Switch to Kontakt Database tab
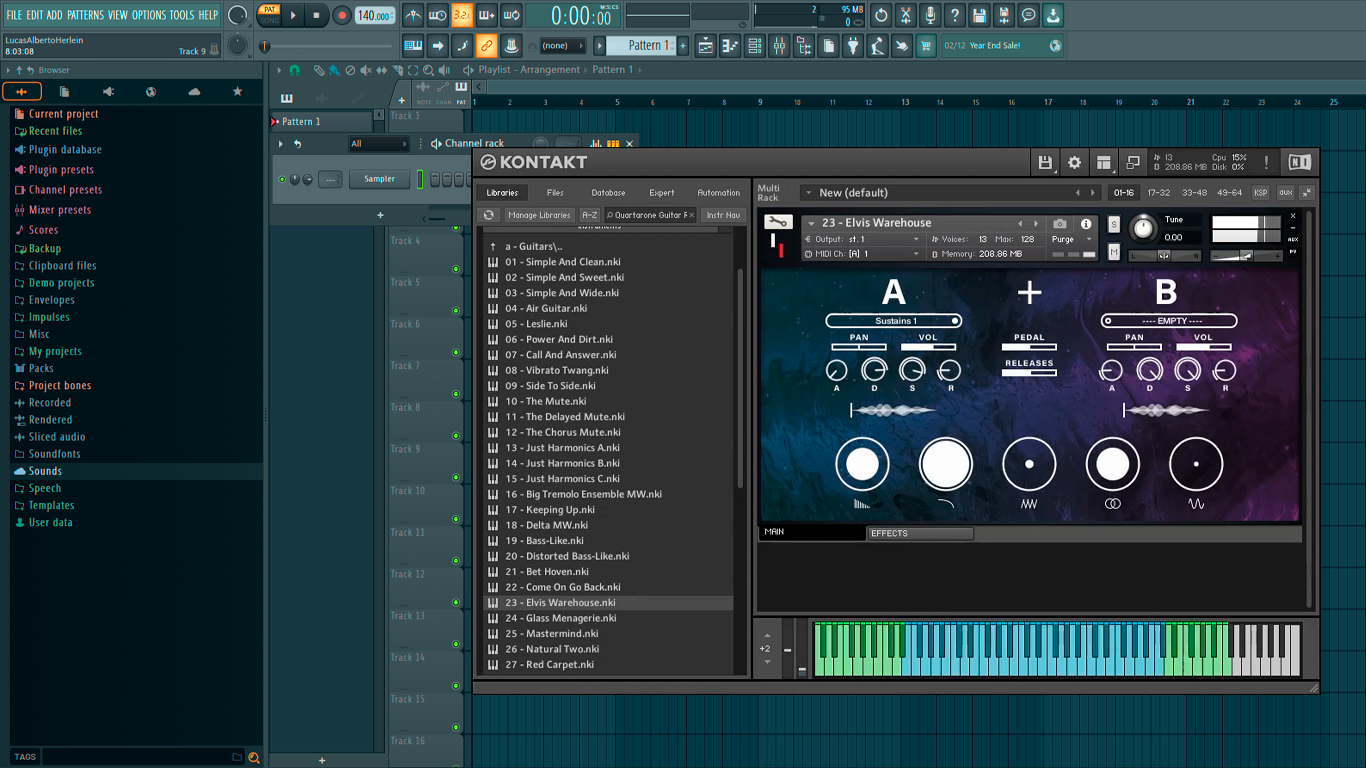The height and width of the screenshot is (768, 1366). [x=608, y=192]
